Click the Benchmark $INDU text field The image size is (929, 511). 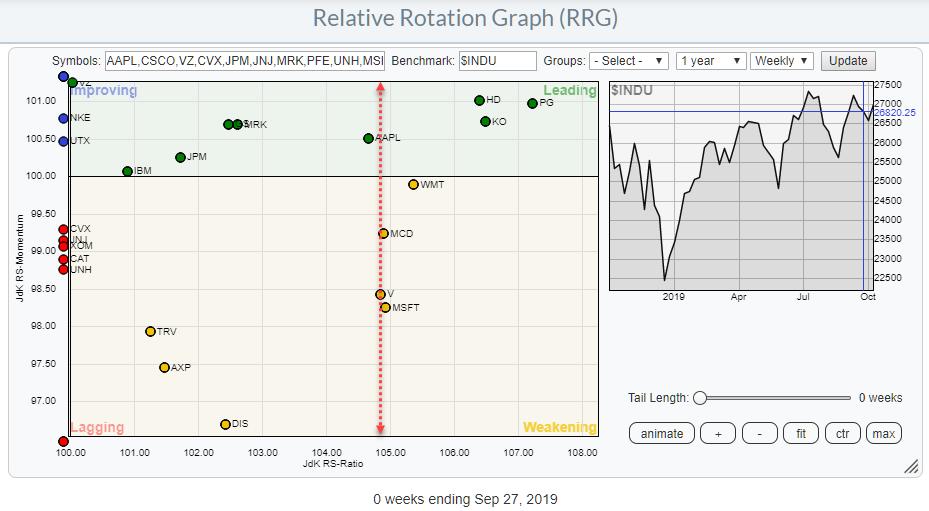tap(497, 61)
